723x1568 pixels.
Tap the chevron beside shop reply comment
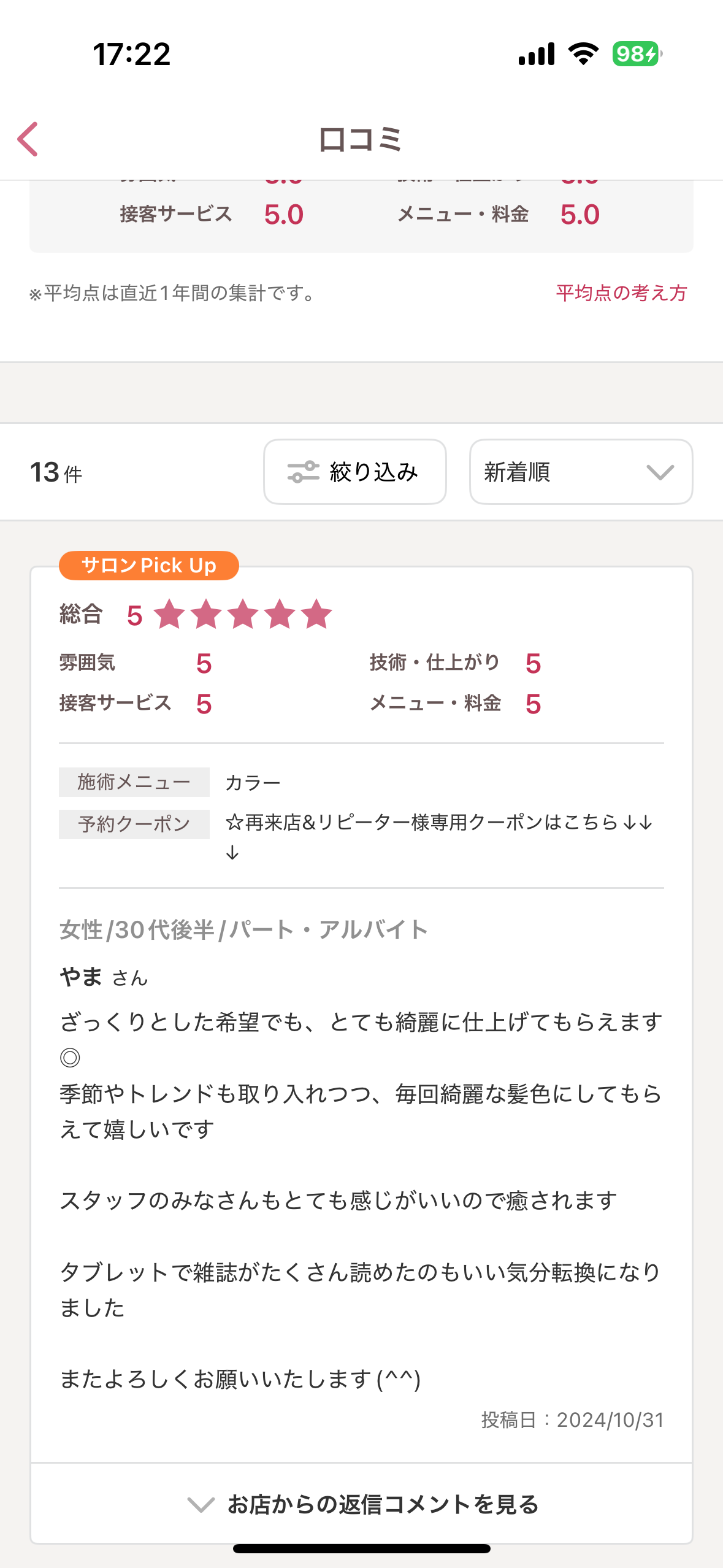click(201, 1504)
